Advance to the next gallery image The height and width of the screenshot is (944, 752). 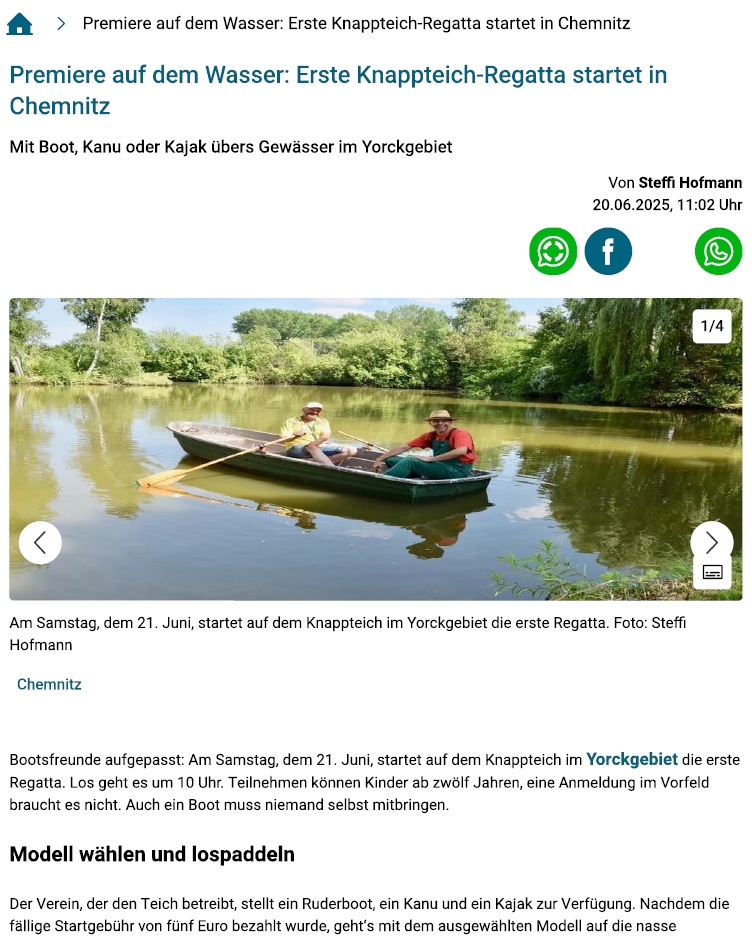712,541
